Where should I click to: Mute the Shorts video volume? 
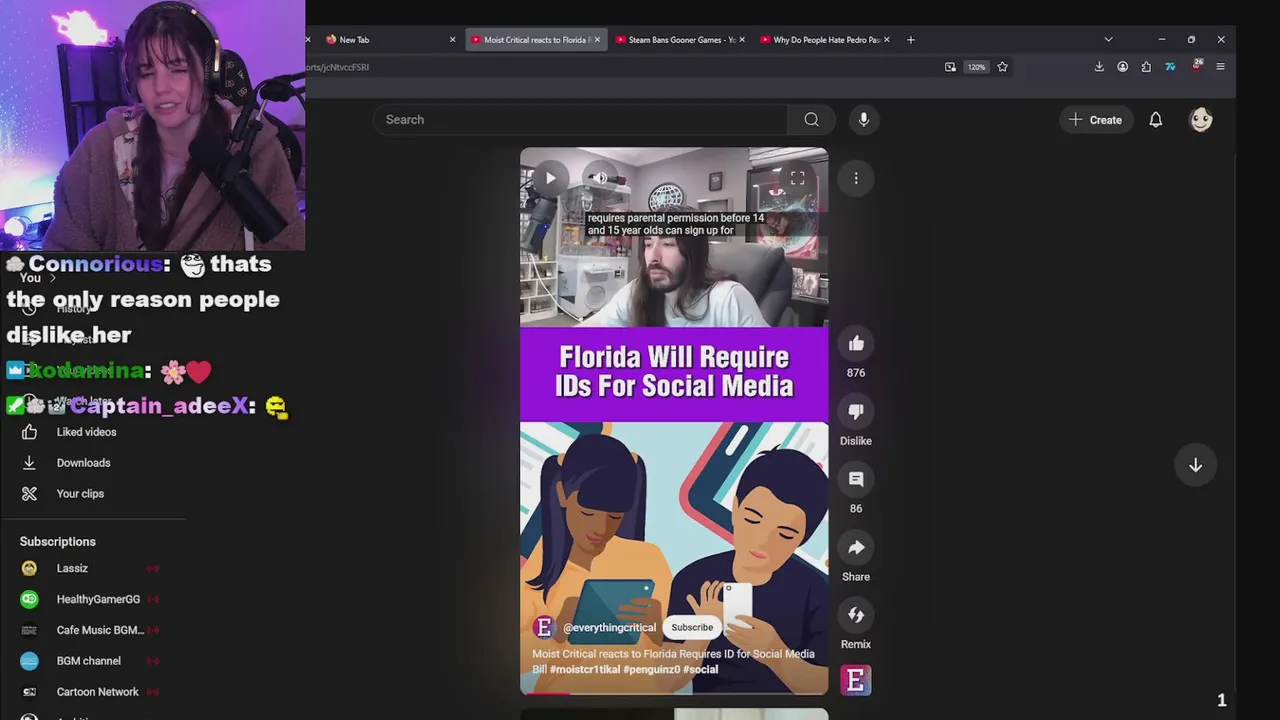point(600,178)
